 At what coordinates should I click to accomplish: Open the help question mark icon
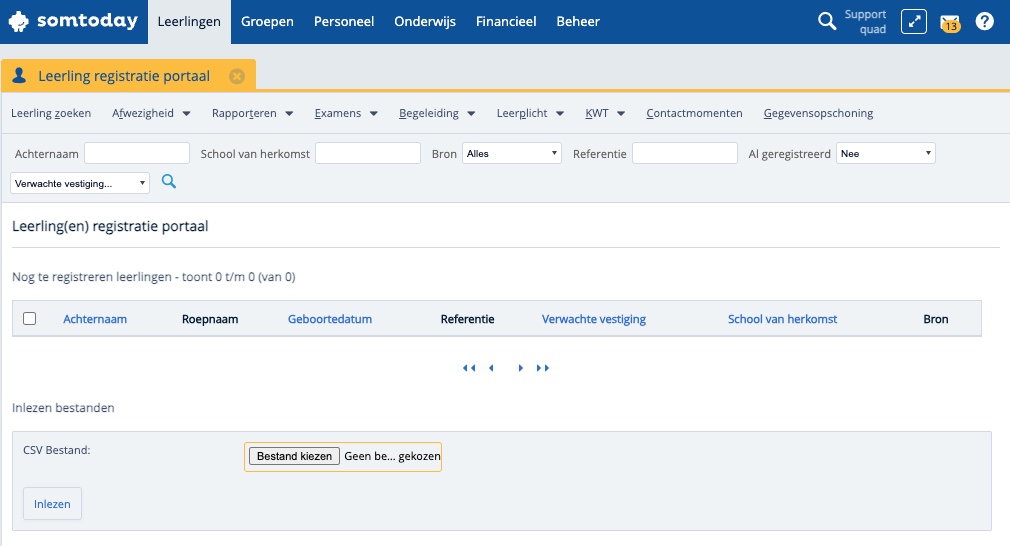tap(984, 21)
